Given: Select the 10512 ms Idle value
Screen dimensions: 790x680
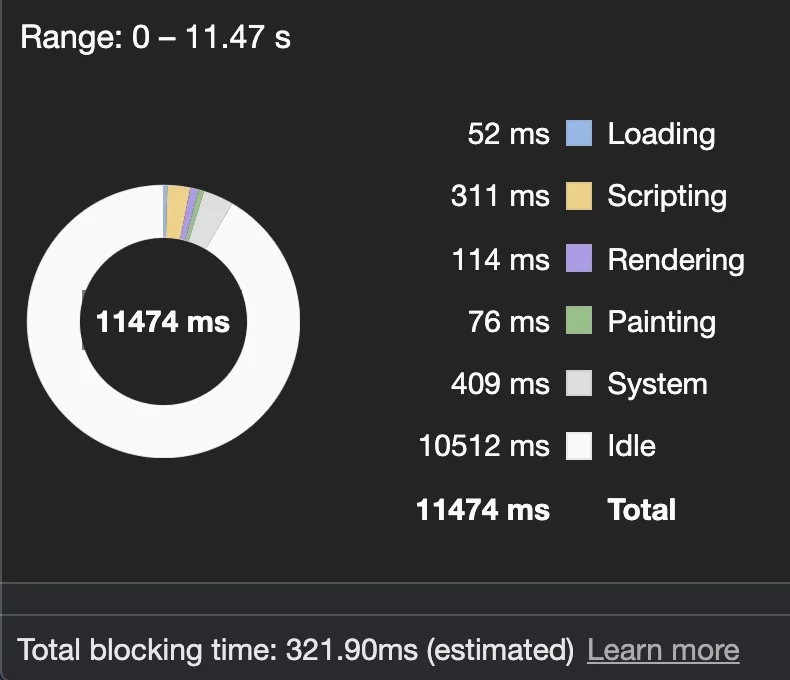Looking at the screenshot, I should [x=484, y=446].
